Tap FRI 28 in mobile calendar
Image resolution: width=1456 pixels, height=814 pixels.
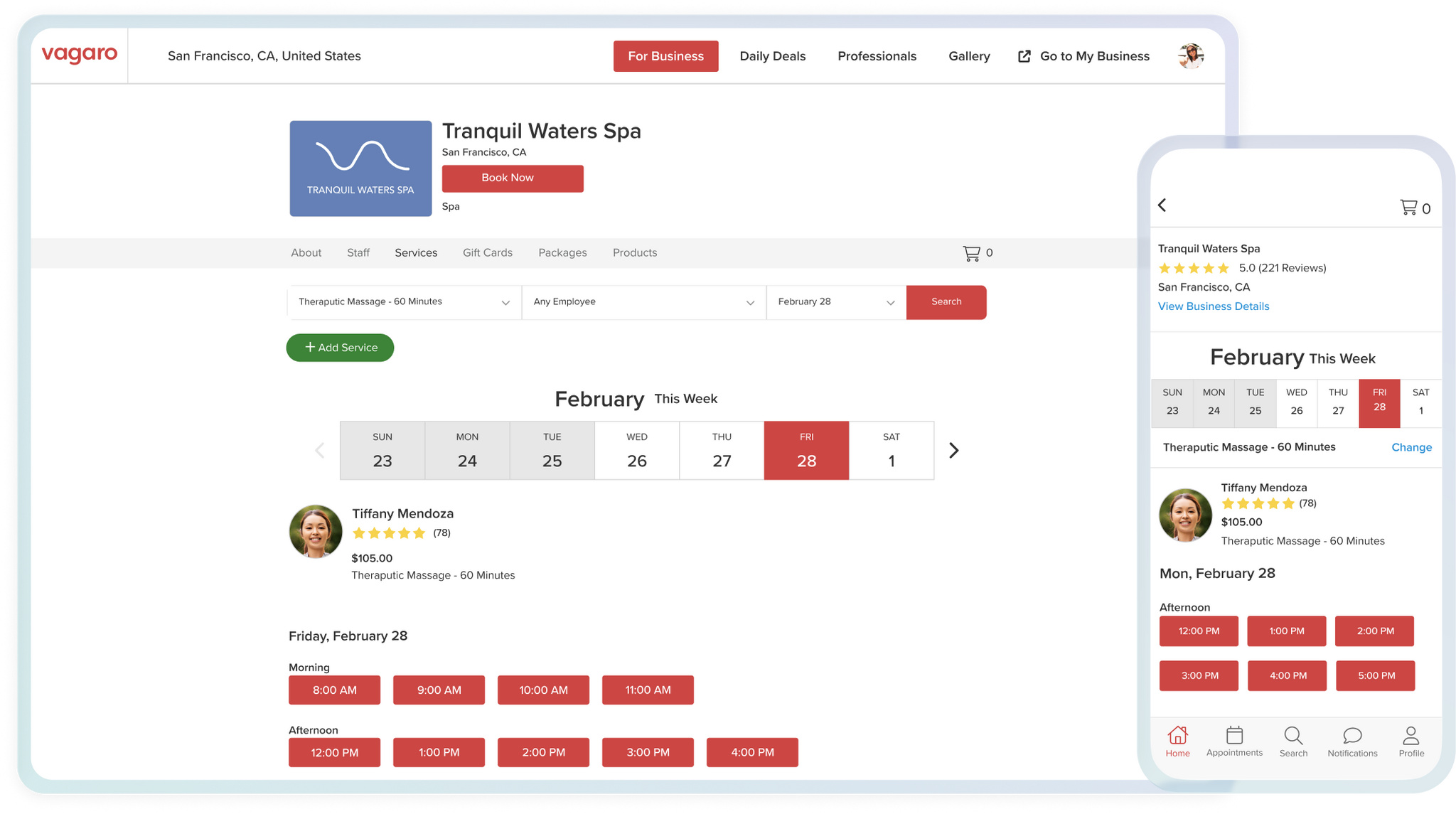[x=1379, y=403]
